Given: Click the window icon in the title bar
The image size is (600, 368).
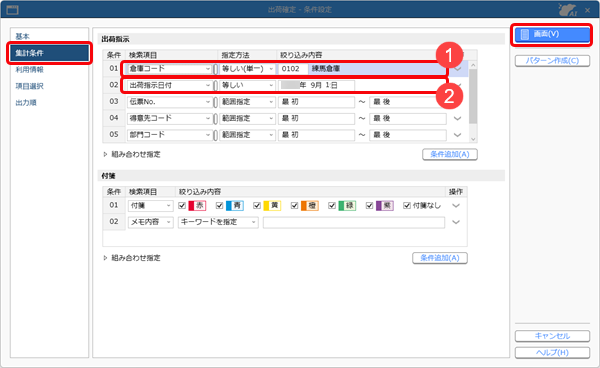Looking at the screenshot, I should pyautogui.click(x=13, y=9).
